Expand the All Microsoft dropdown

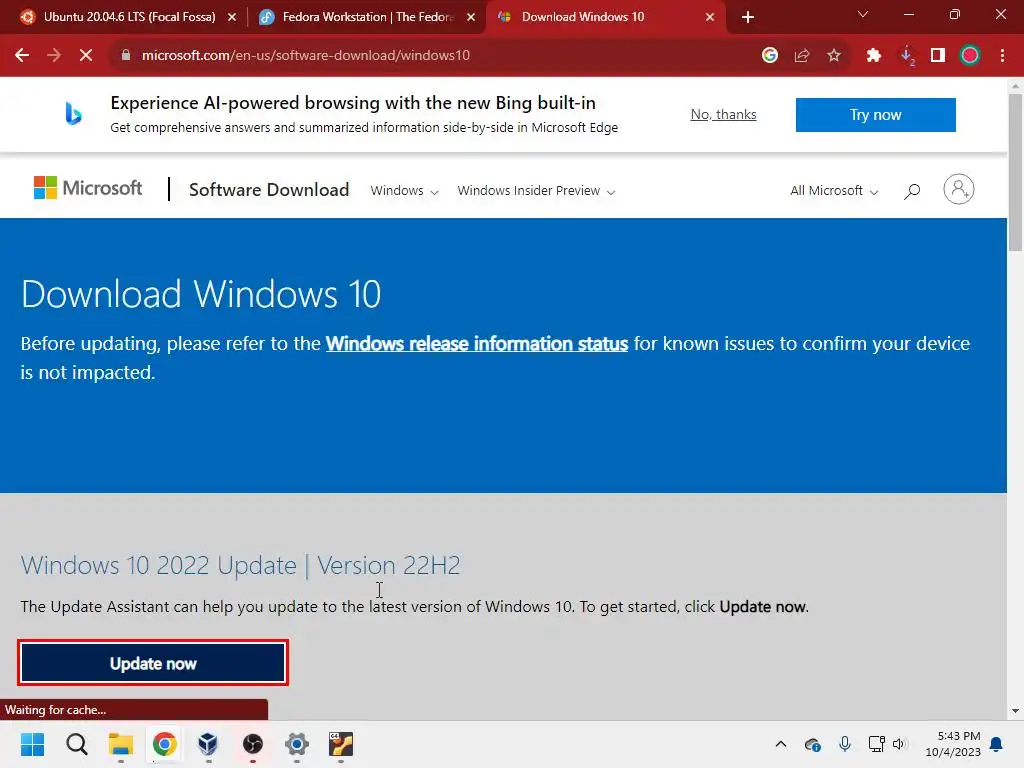coord(834,191)
